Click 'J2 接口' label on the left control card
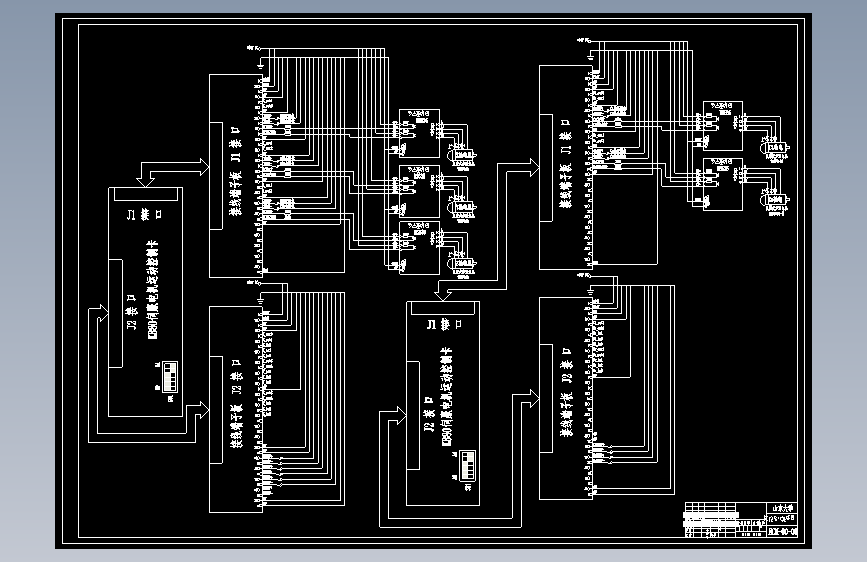 [x=132, y=312]
